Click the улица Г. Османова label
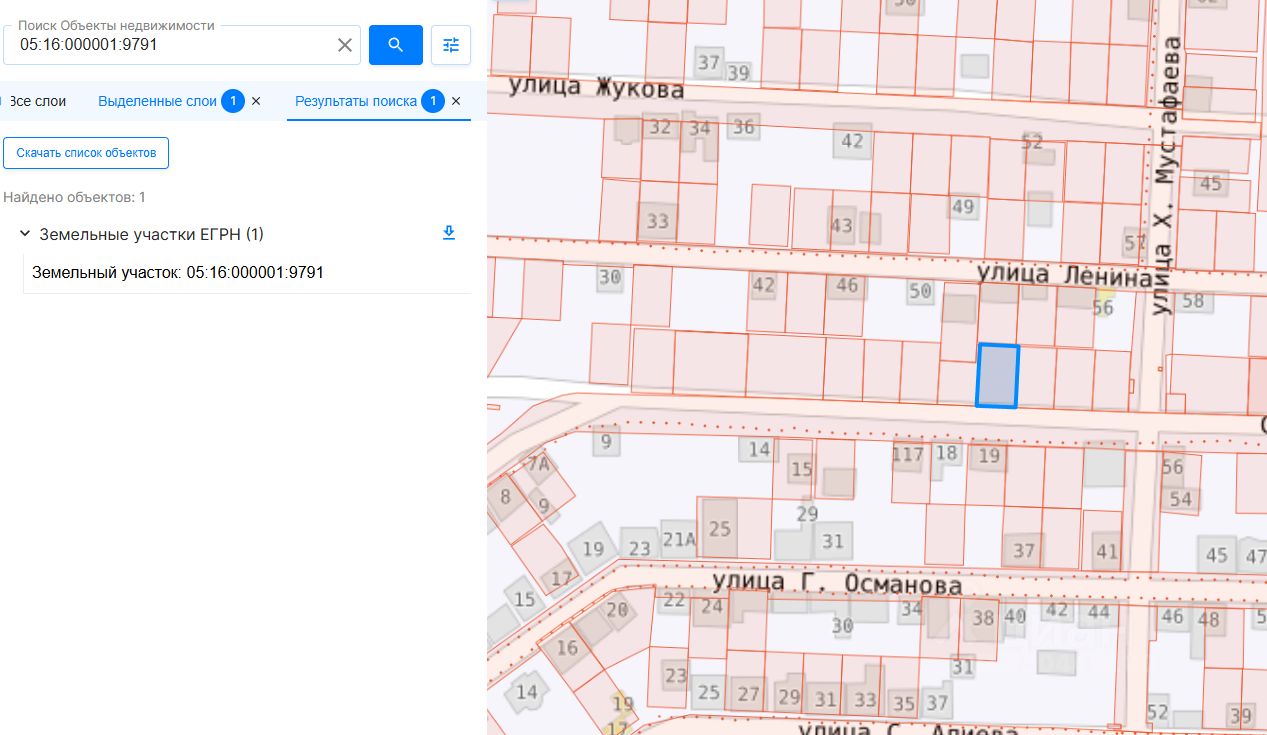The height and width of the screenshot is (735, 1267). [x=837, y=583]
